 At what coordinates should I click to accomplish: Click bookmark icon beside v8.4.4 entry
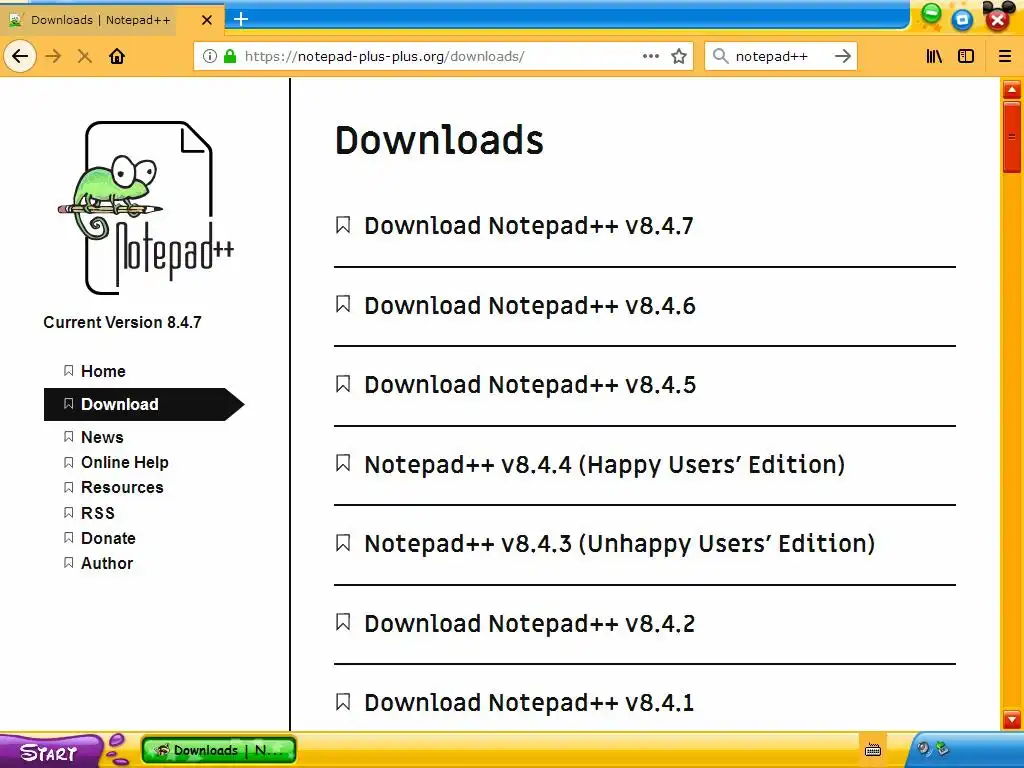(343, 463)
